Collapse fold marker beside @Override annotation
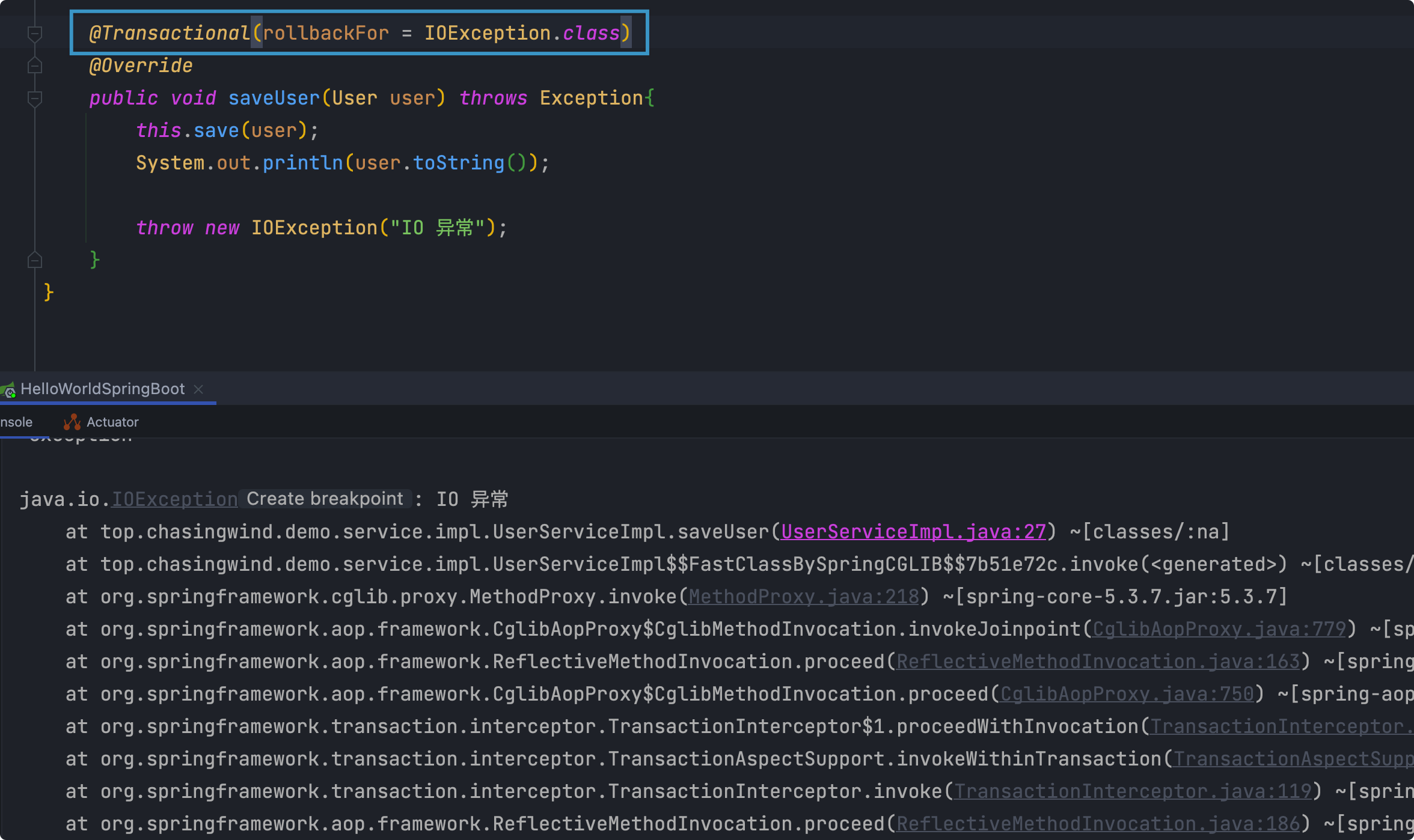This screenshot has width=1414, height=840. 35,65
